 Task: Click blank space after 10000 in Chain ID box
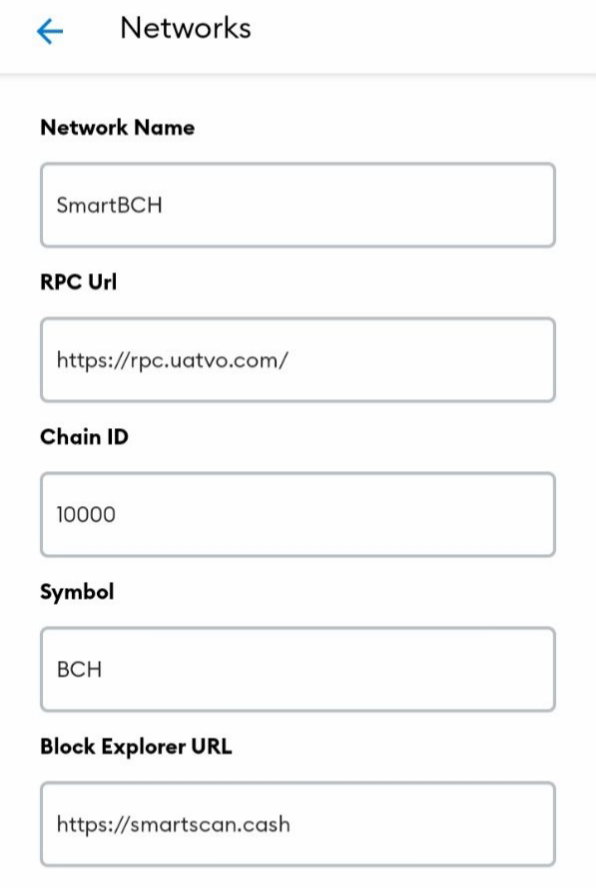[334, 514]
